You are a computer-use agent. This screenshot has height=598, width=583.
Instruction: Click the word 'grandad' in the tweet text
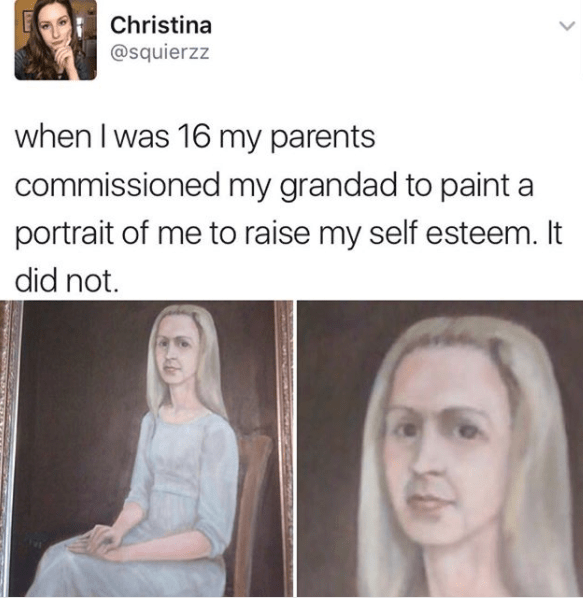point(338,187)
